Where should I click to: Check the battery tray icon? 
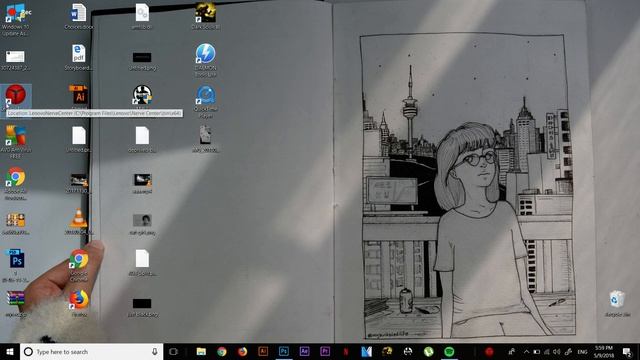(x=537, y=352)
